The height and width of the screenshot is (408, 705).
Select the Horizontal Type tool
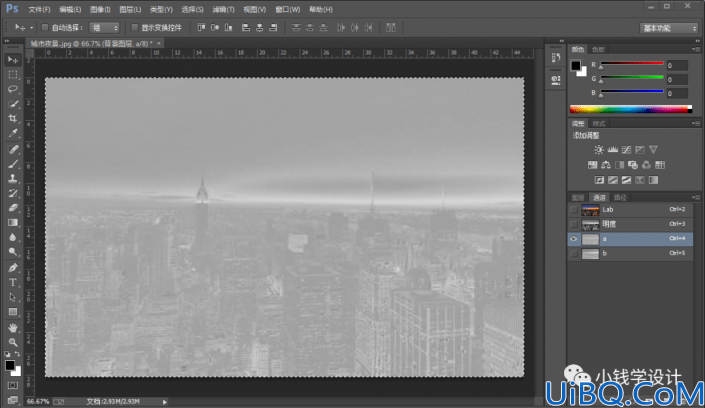(x=13, y=282)
